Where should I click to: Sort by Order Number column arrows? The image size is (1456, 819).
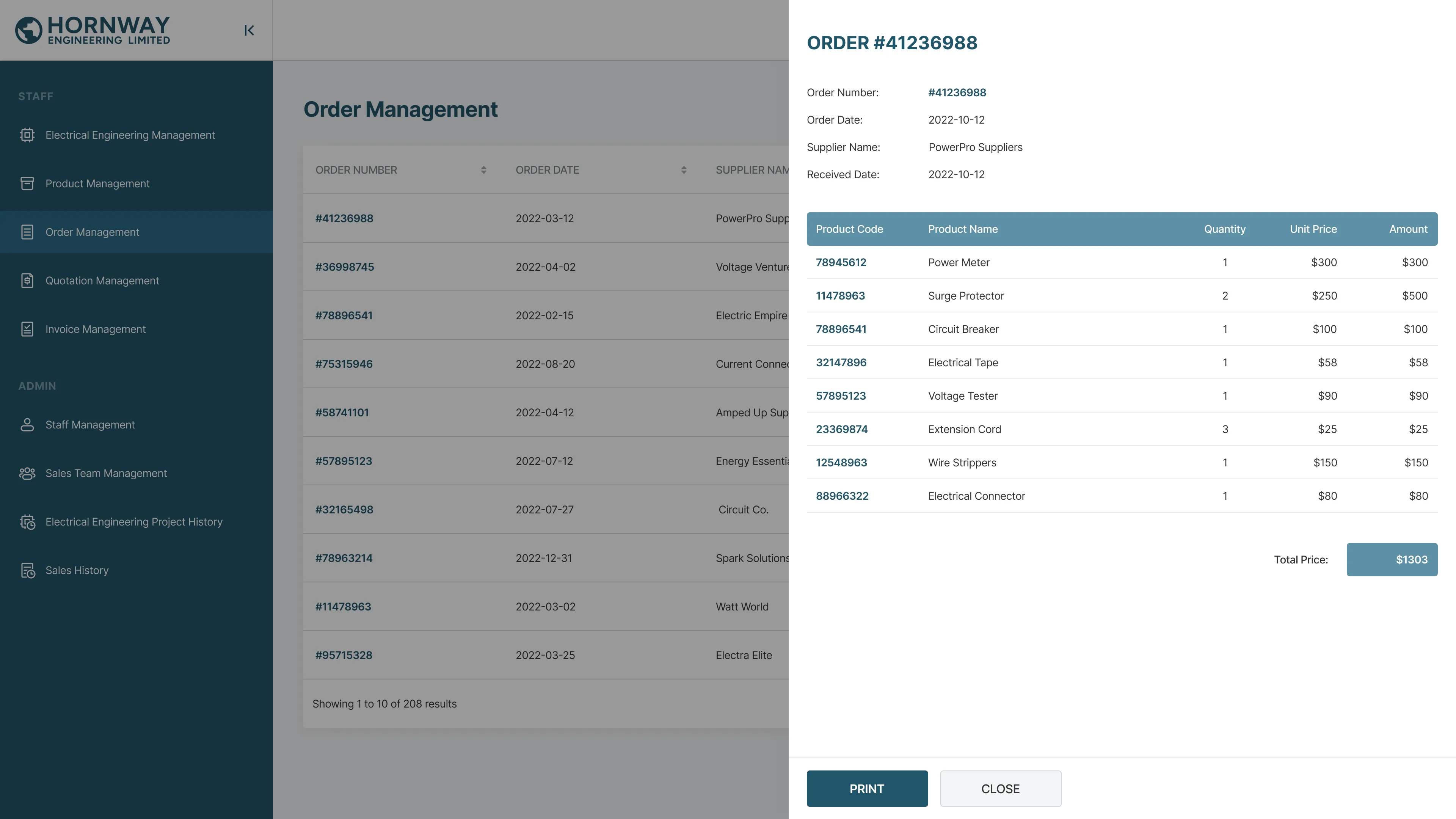click(484, 170)
